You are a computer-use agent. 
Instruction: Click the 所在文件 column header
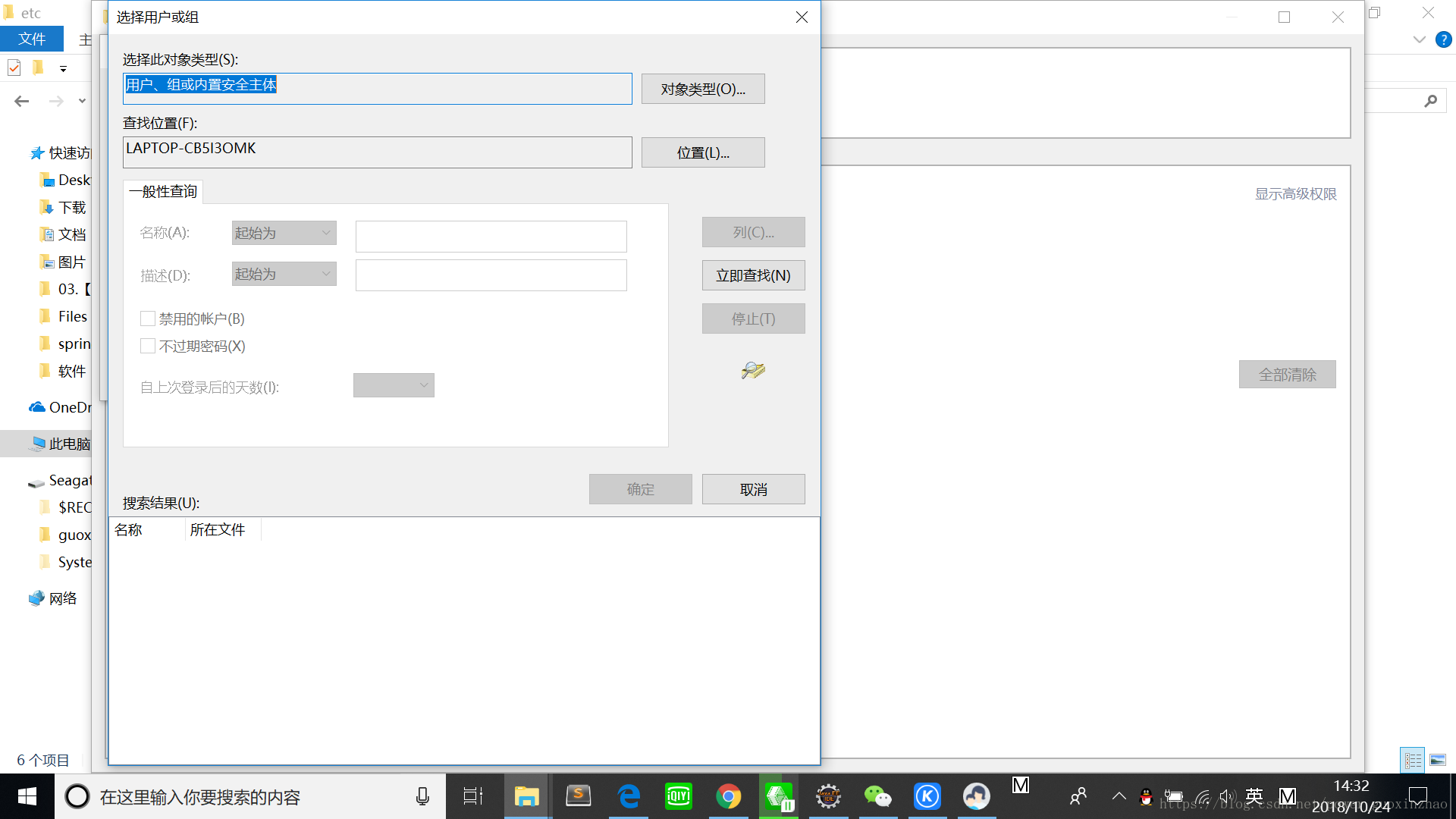click(x=223, y=529)
